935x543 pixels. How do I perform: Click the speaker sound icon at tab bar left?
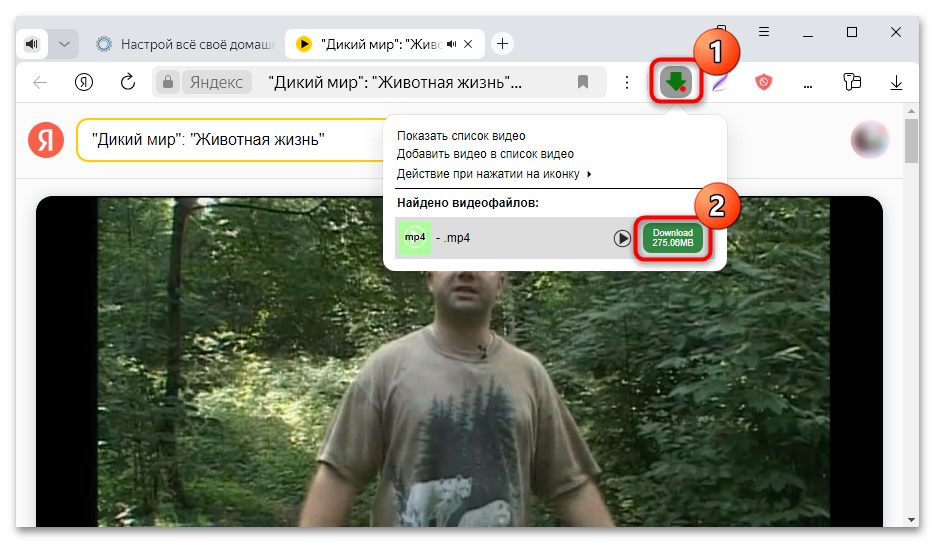[x=32, y=44]
